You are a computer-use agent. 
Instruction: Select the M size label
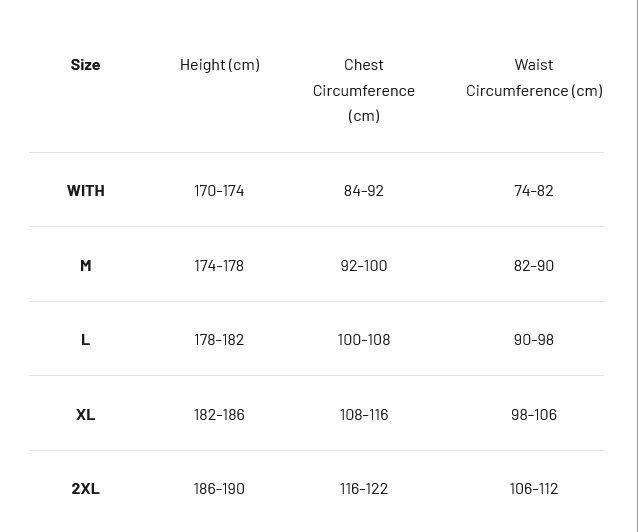[85, 265]
